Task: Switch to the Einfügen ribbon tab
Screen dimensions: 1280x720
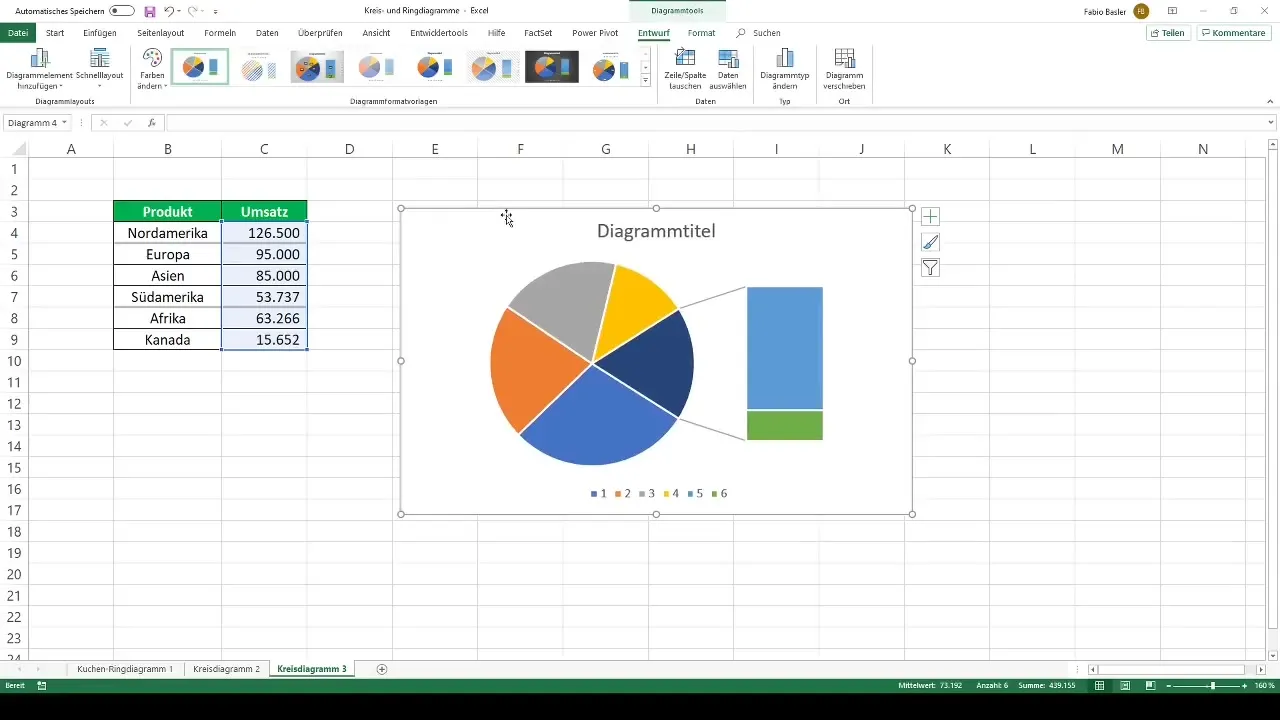Action: (100, 33)
